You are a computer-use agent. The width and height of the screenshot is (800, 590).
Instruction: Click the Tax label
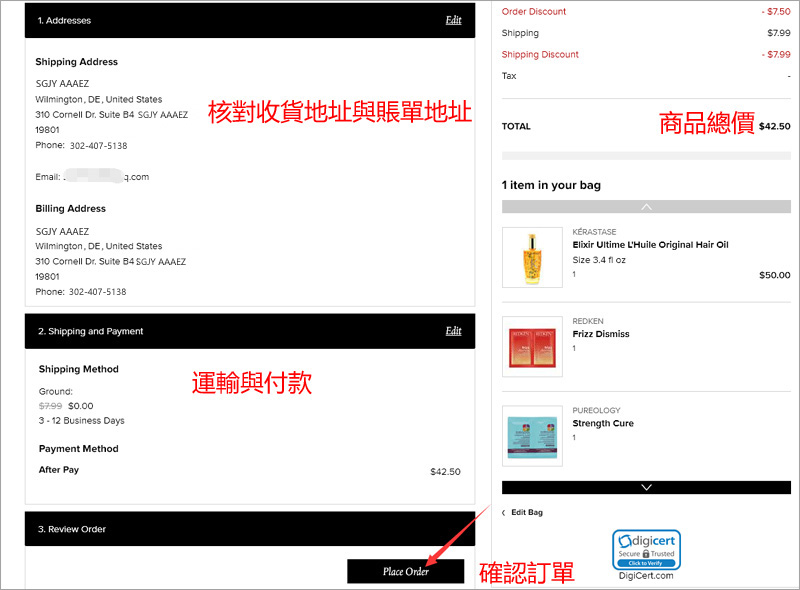point(509,76)
